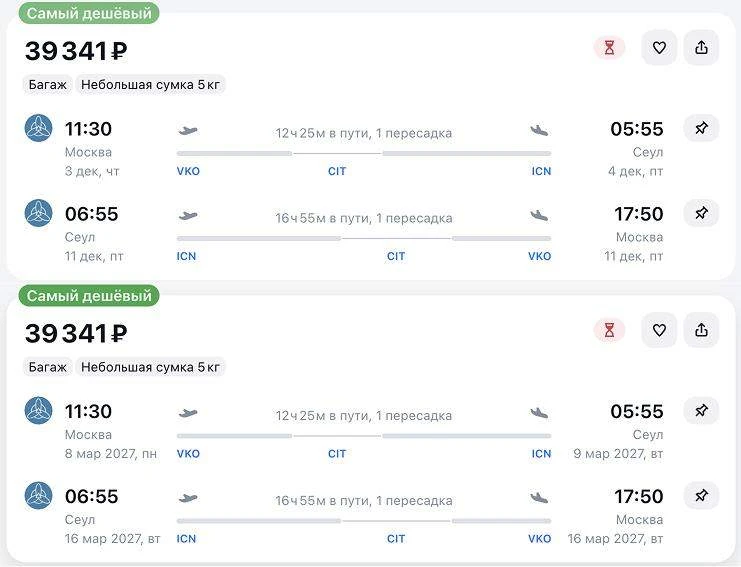Select Багаж tag on first ticket
Screen dimensions: 741x567
pyautogui.click(x=48, y=85)
